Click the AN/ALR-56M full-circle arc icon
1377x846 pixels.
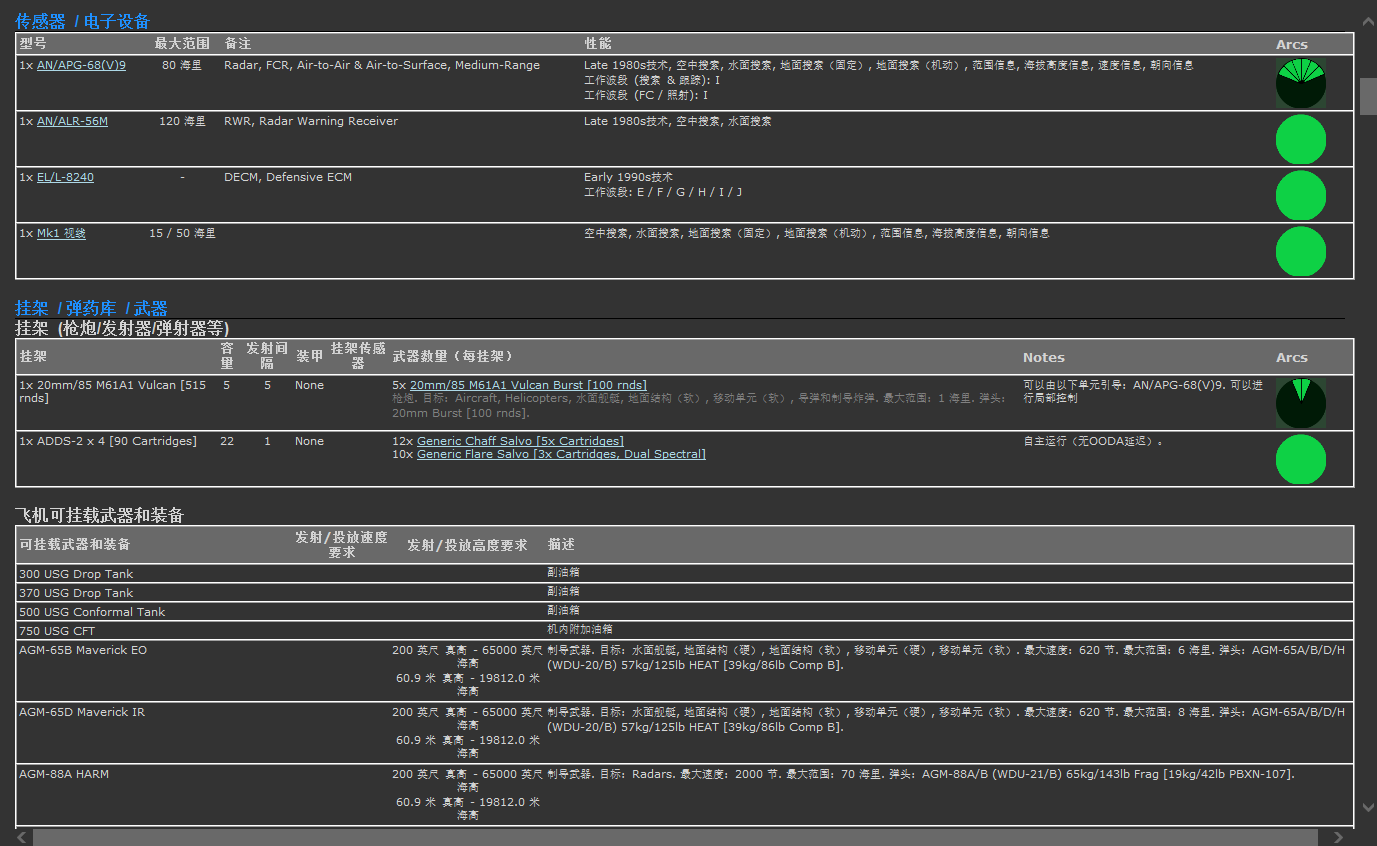coord(1300,140)
